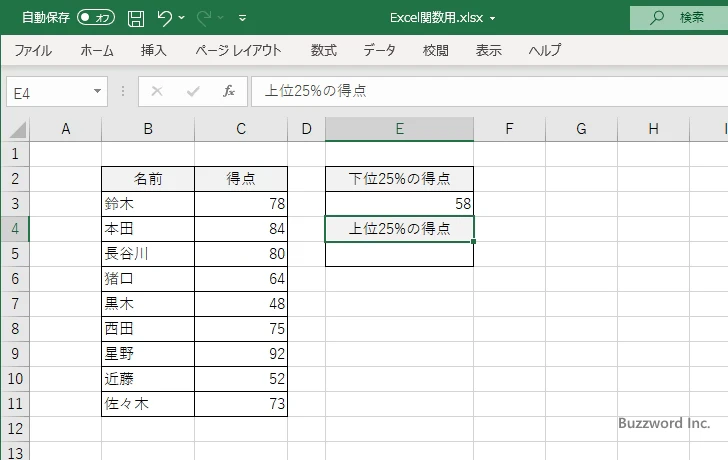Select the cell containing 長谷川
Viewport: 728px width, 460px height.
click(x=148, y=254)
